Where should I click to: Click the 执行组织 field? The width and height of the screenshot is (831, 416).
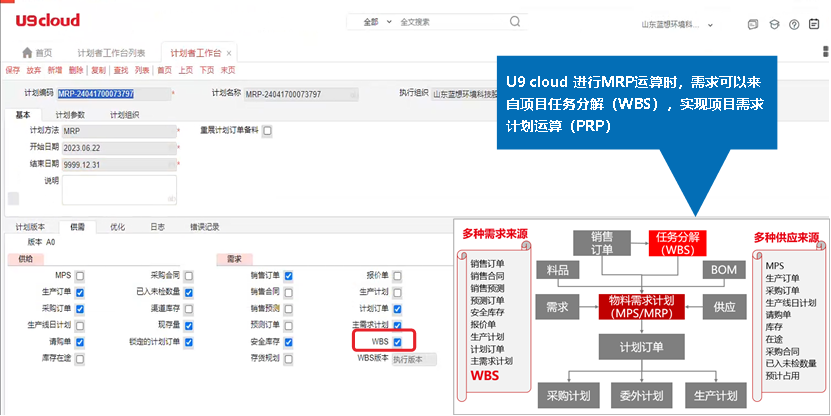coord(464,94)
